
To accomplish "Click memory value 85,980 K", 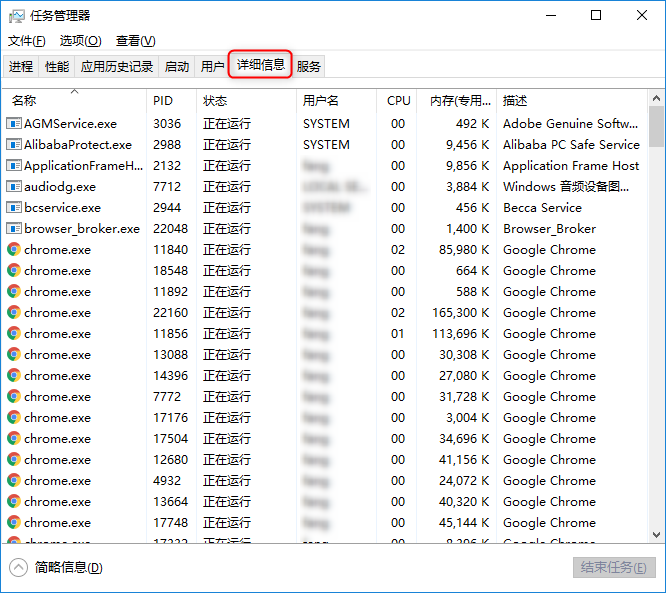I will pyautogui.click(x=464, y=250).
